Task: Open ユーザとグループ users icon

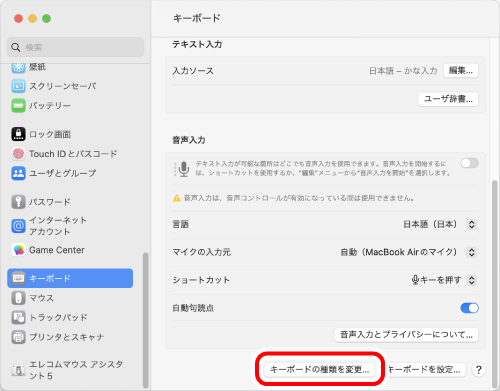Action: (18, 173)
